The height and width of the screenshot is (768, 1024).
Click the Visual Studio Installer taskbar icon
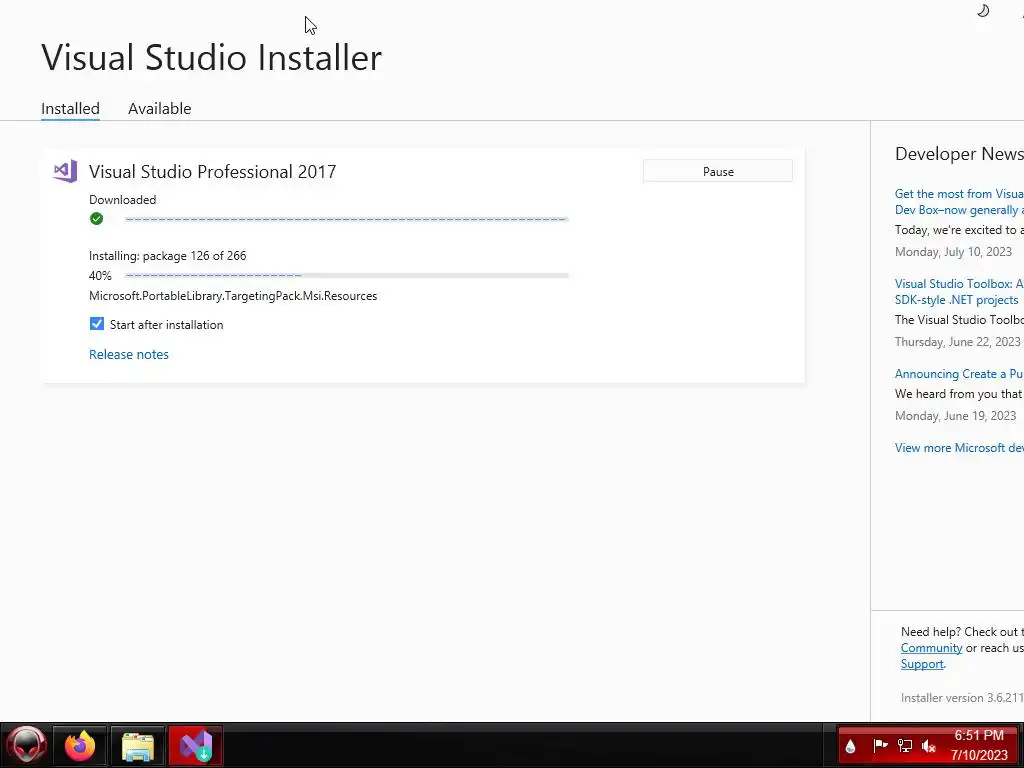tap(196, 745)
